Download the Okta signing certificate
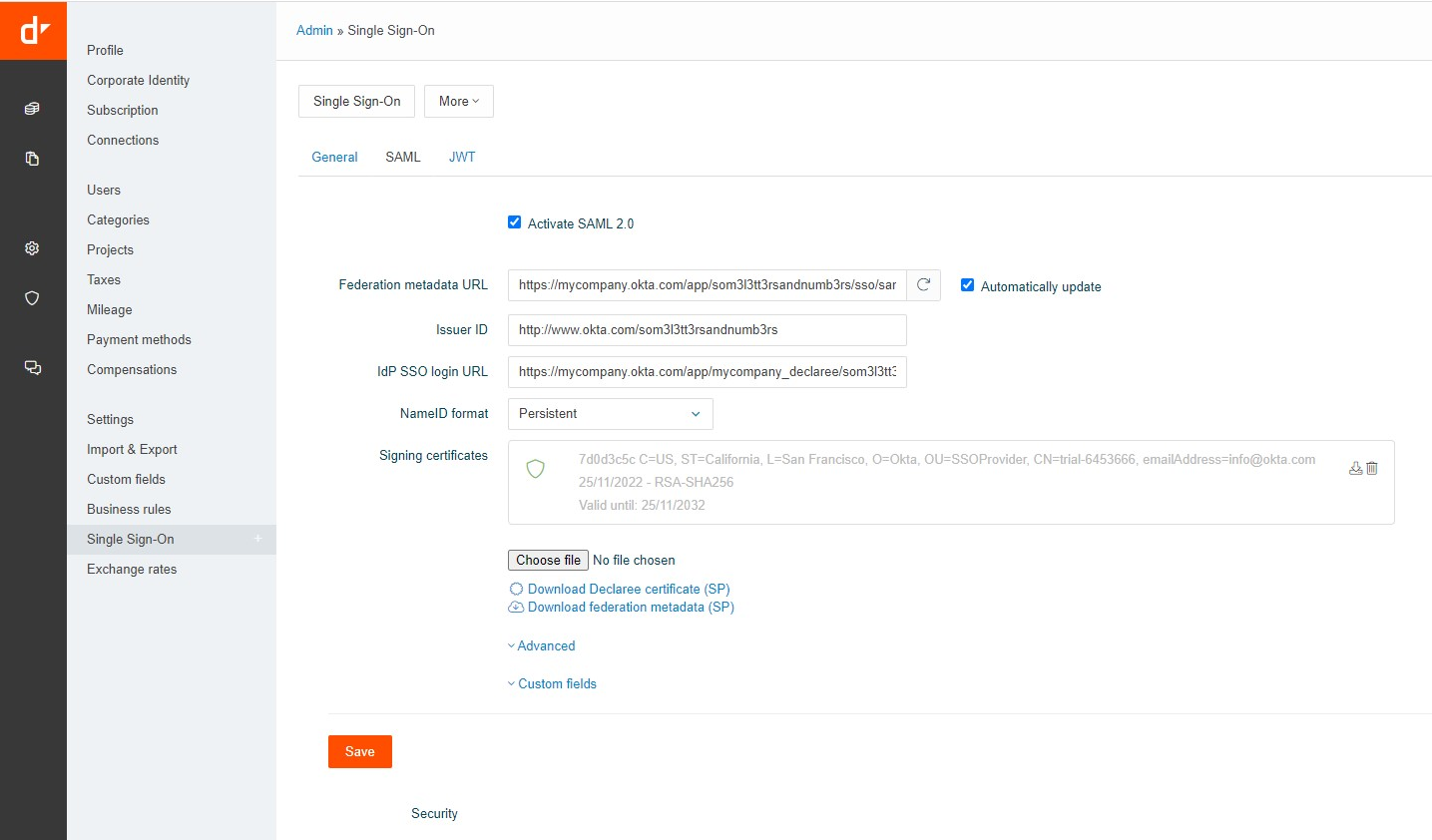Screen dimensions: 1432x840 (x=1355, y=468)
